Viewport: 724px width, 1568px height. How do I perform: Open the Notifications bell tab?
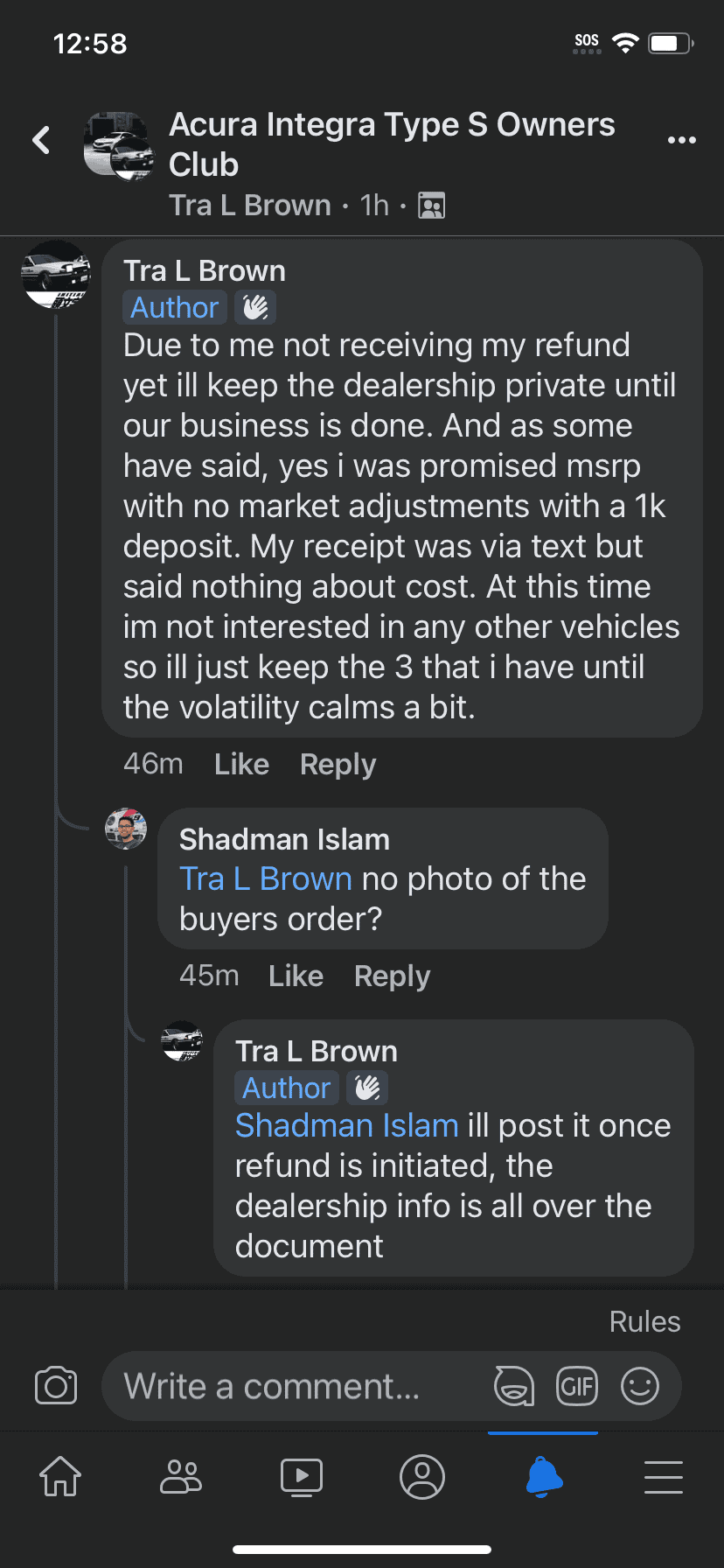(x=543, y=1477)
